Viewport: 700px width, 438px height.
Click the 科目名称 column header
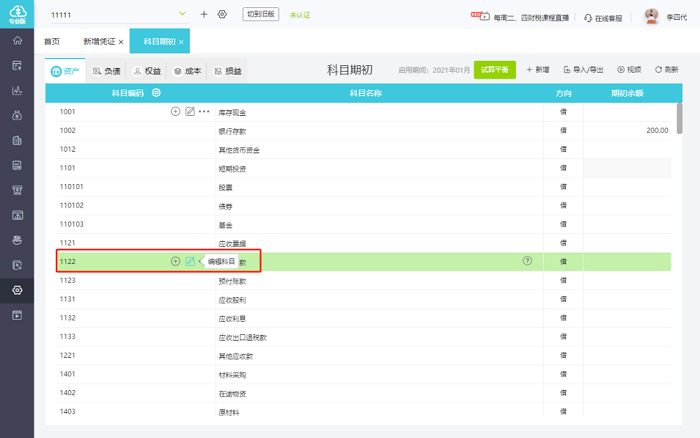[365, 93]
